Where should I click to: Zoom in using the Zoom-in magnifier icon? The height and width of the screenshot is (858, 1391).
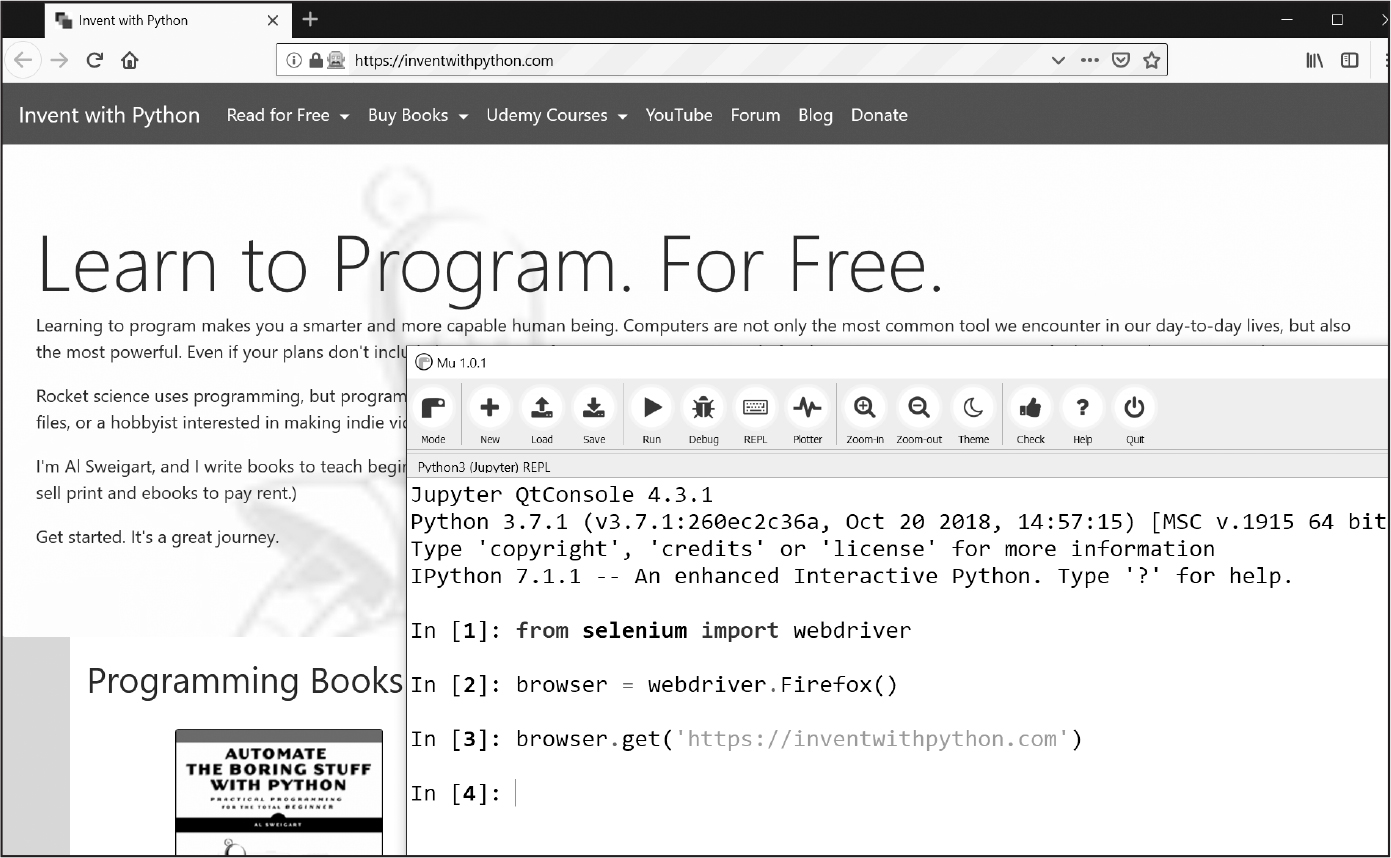[x=865, y=409]
